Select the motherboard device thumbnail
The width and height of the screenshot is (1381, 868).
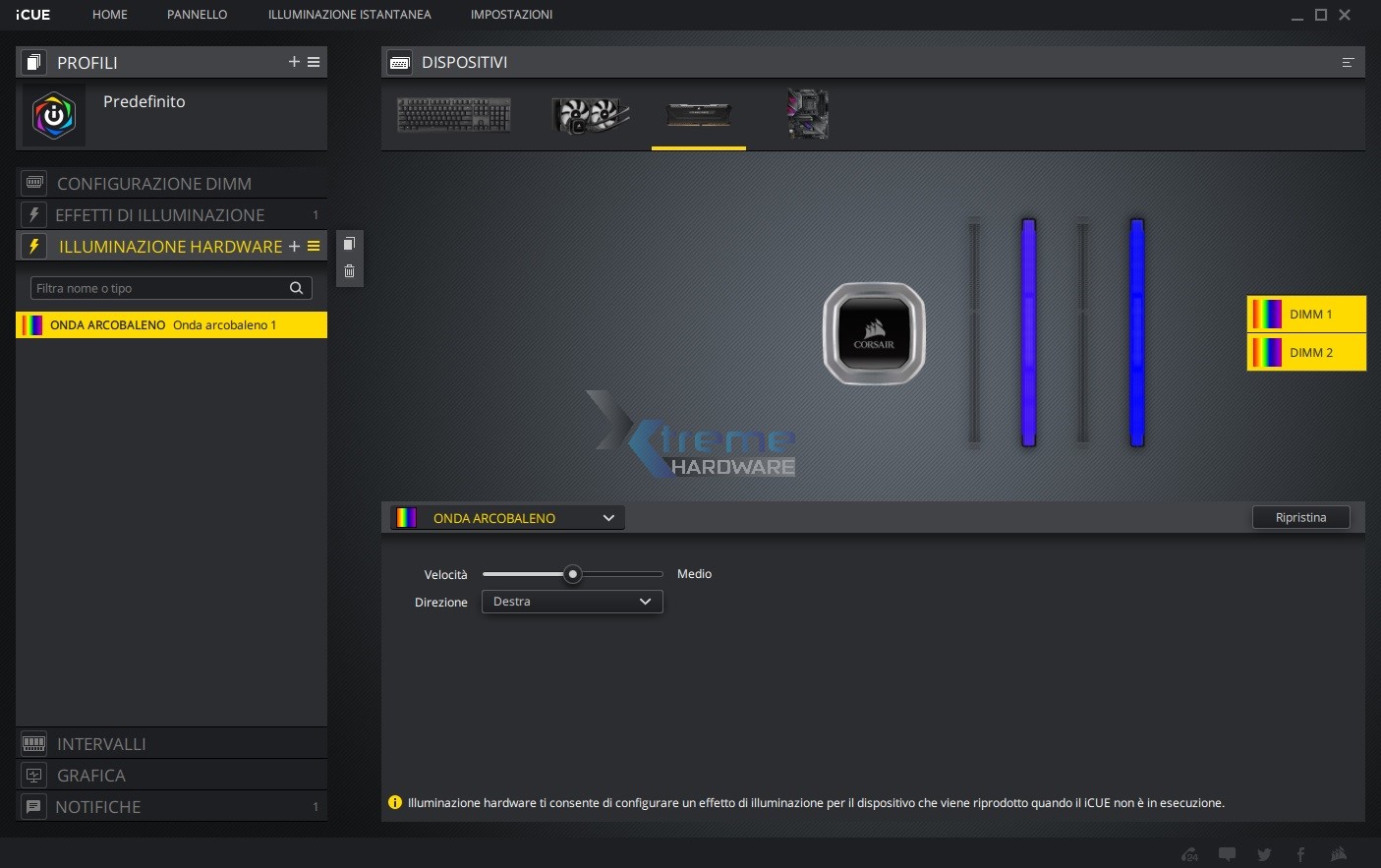click(807, 115)
